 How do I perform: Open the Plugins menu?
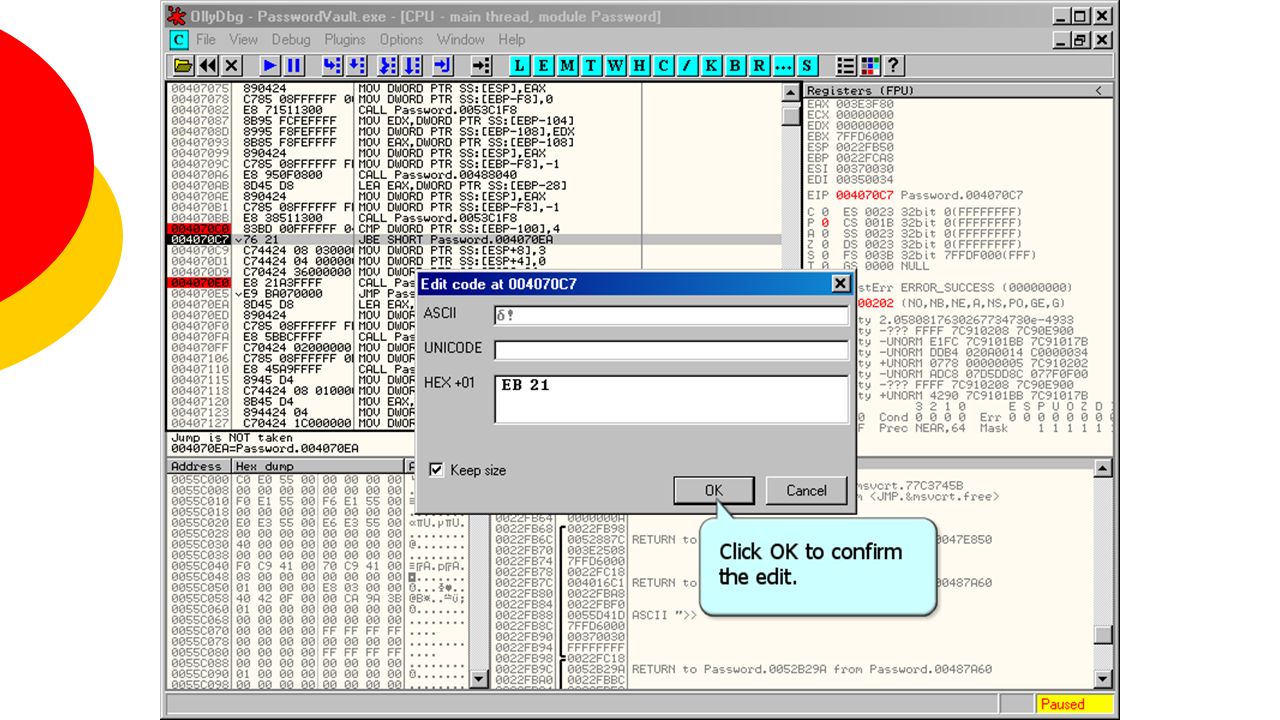click(345, 40)
